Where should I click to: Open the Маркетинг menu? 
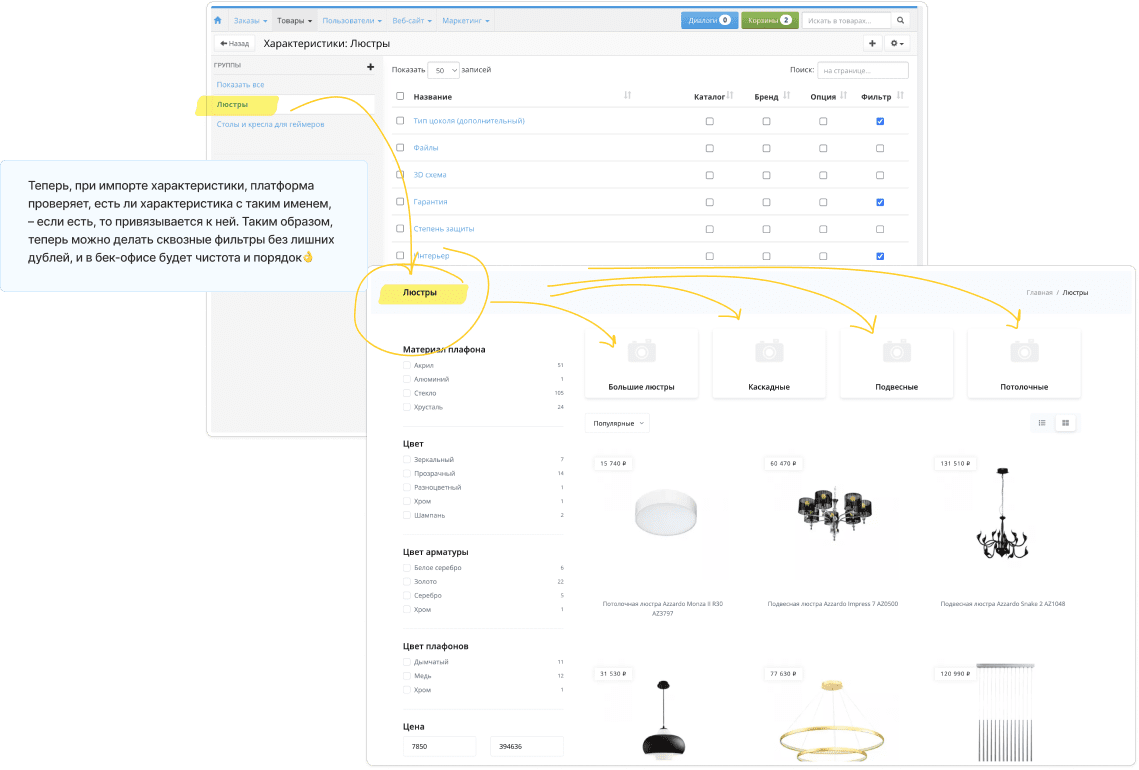tap(466, 20)
